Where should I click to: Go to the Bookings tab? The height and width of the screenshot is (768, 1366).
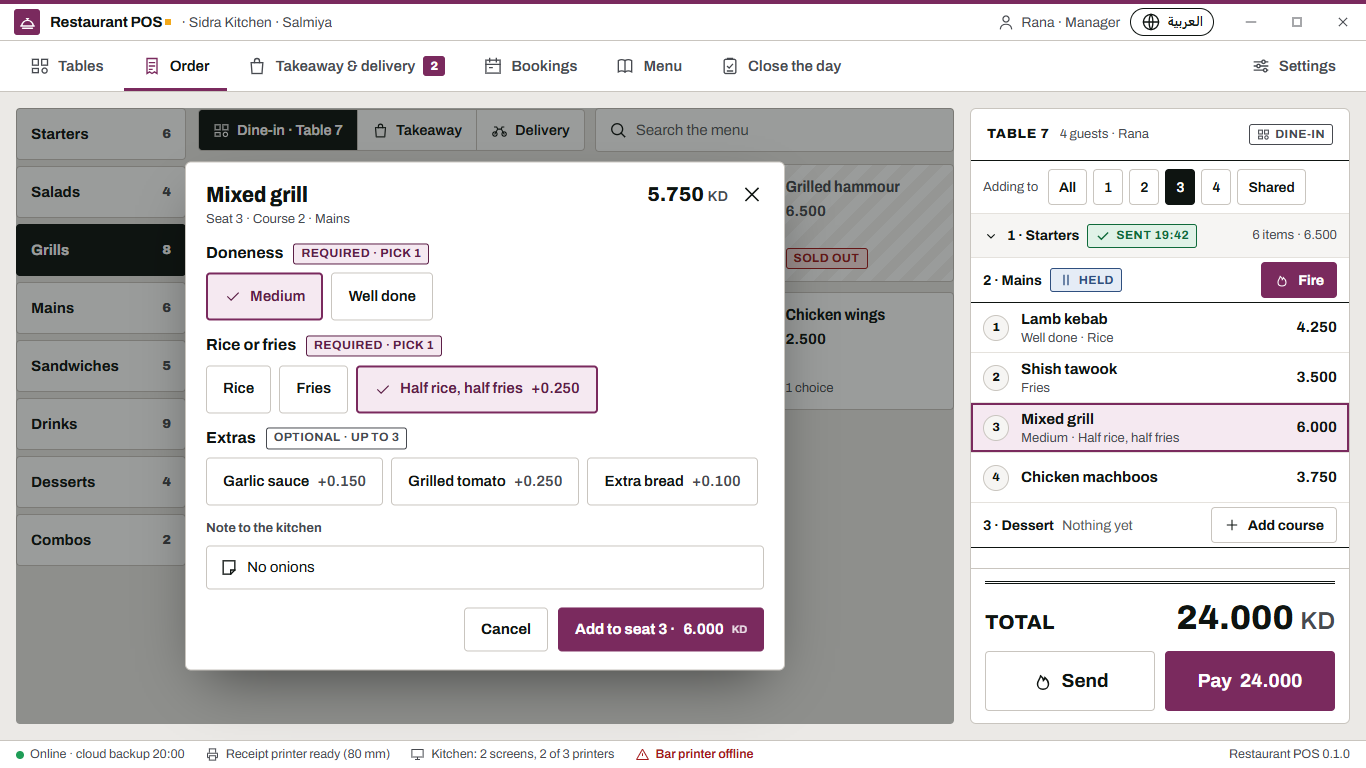coord(531,66)
